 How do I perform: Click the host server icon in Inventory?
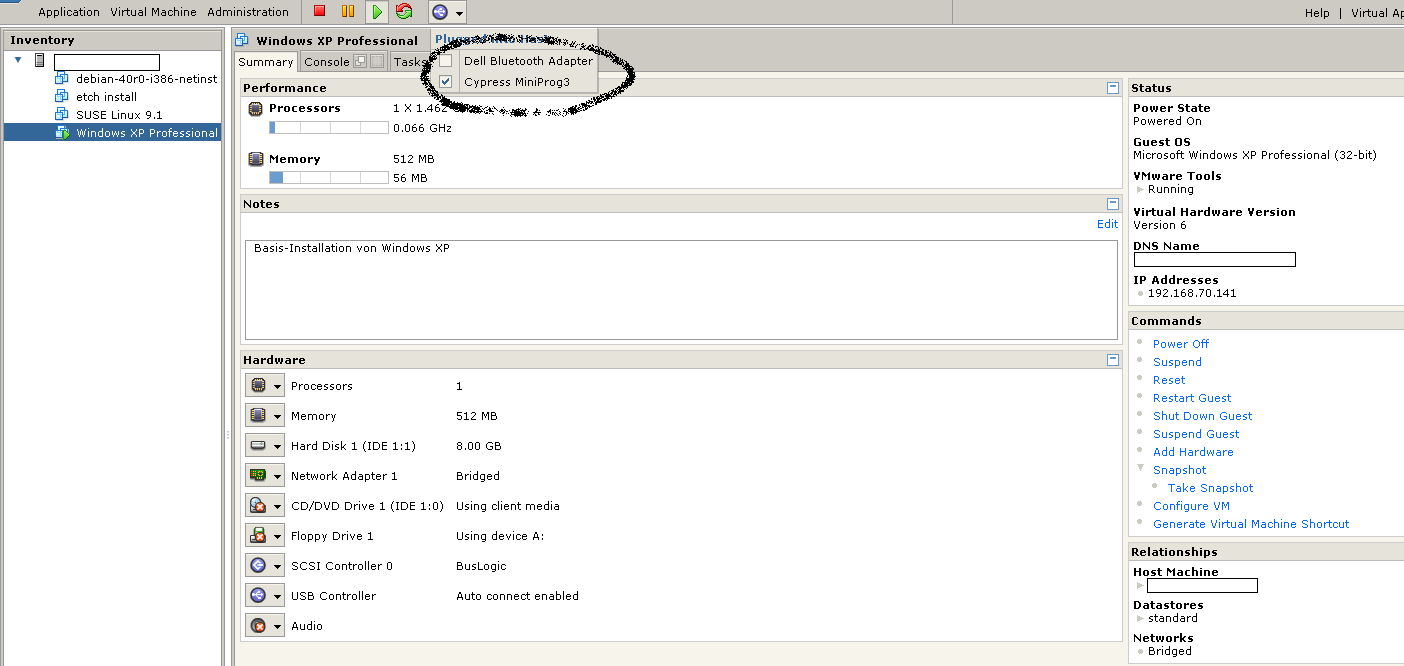(40, 61)
